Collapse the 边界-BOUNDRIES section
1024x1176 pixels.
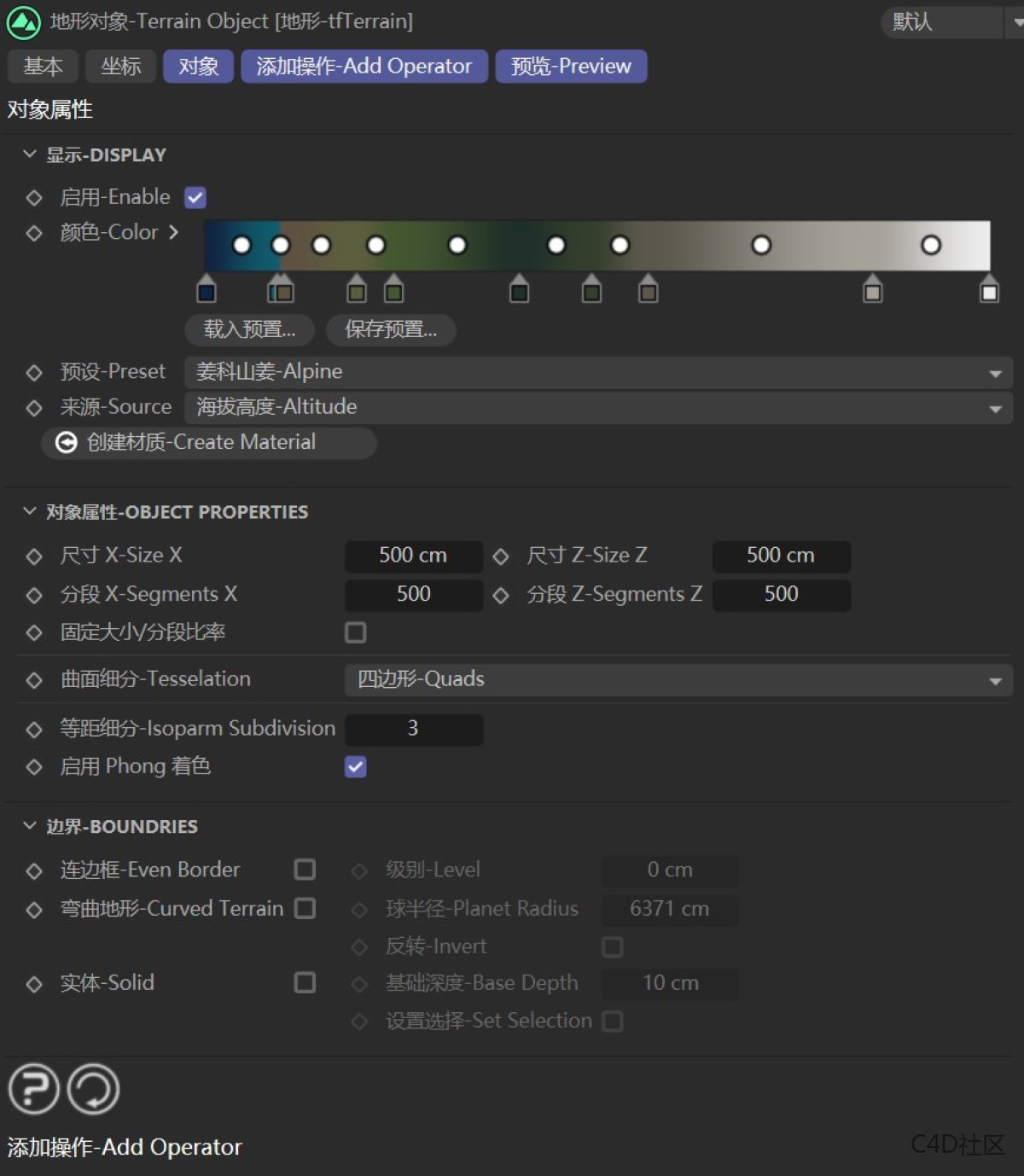point(28,825)
